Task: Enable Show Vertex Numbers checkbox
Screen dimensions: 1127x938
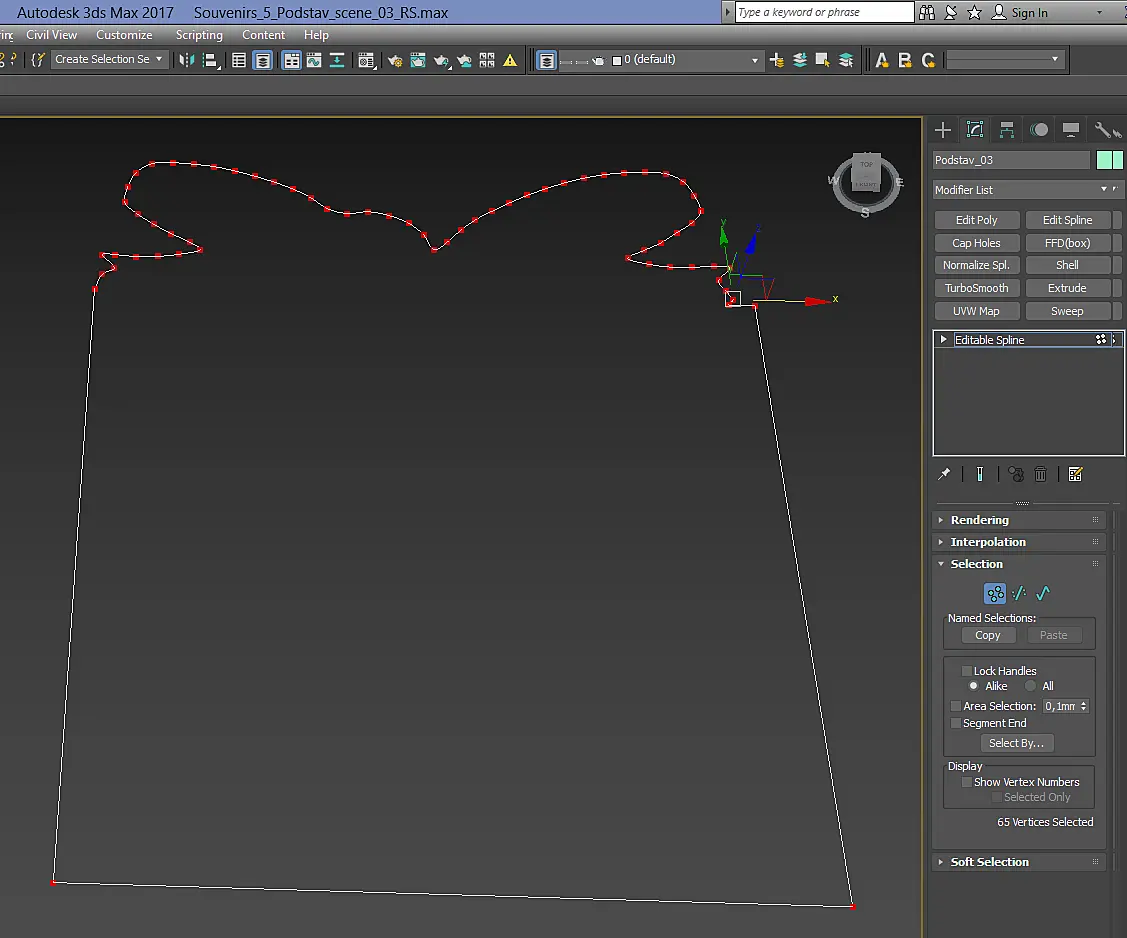Action: pyautogui.click(x=967, y=782)
